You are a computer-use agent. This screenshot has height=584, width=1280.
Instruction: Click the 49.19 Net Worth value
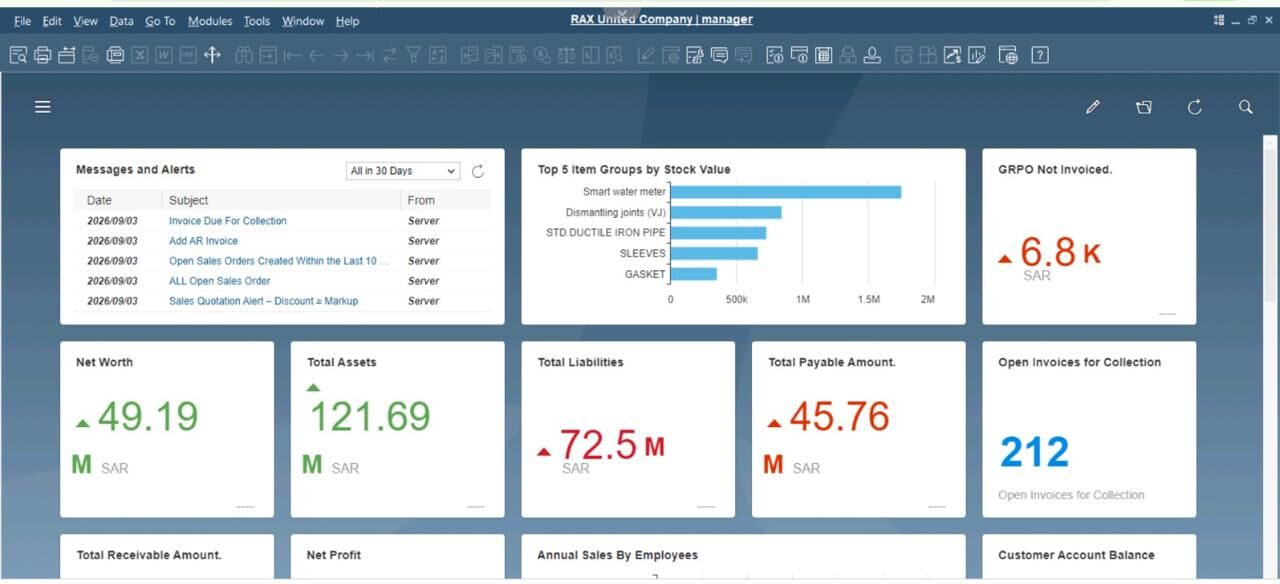148,417
